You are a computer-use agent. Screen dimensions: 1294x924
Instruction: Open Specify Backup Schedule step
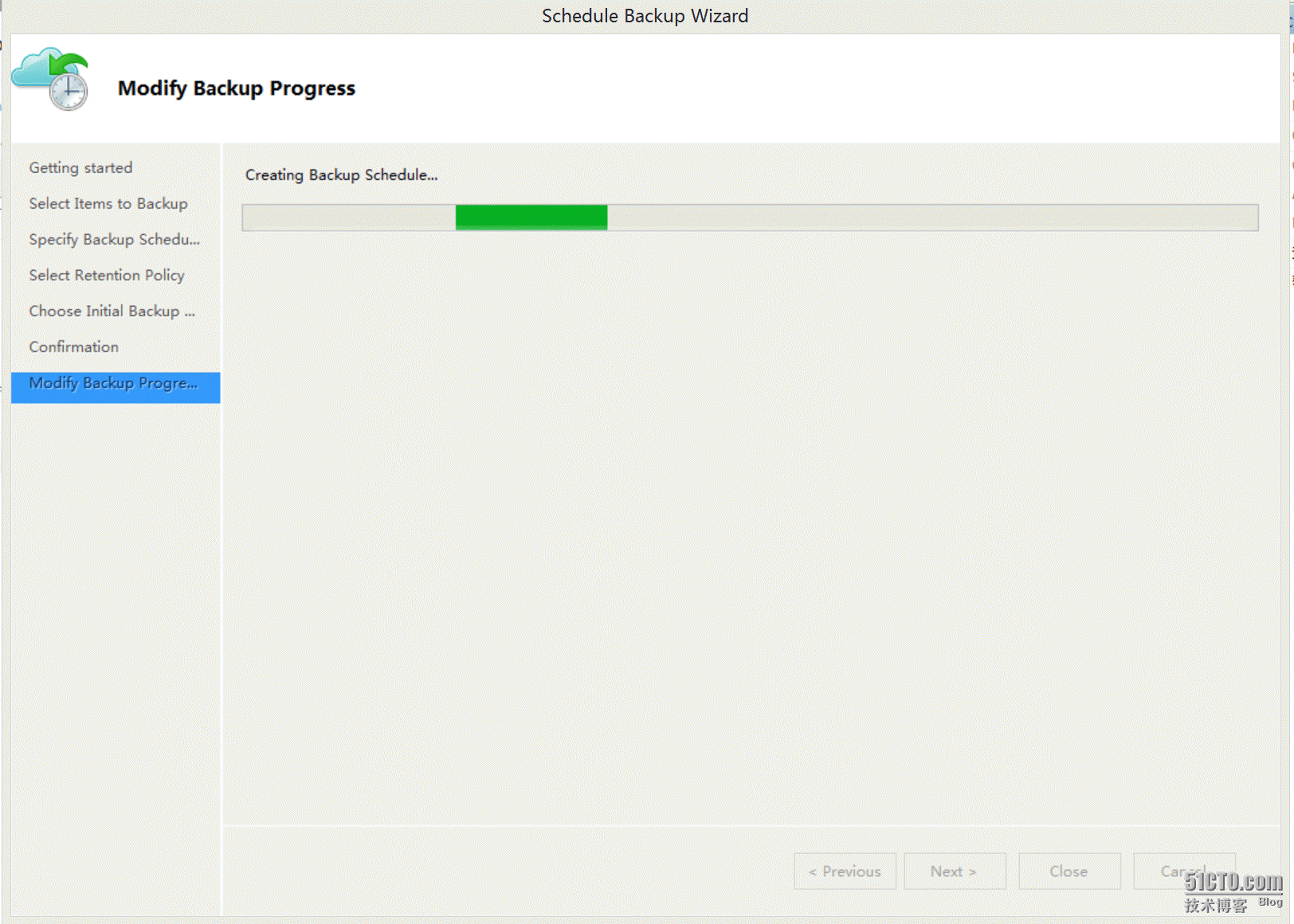tap(115, 240)
